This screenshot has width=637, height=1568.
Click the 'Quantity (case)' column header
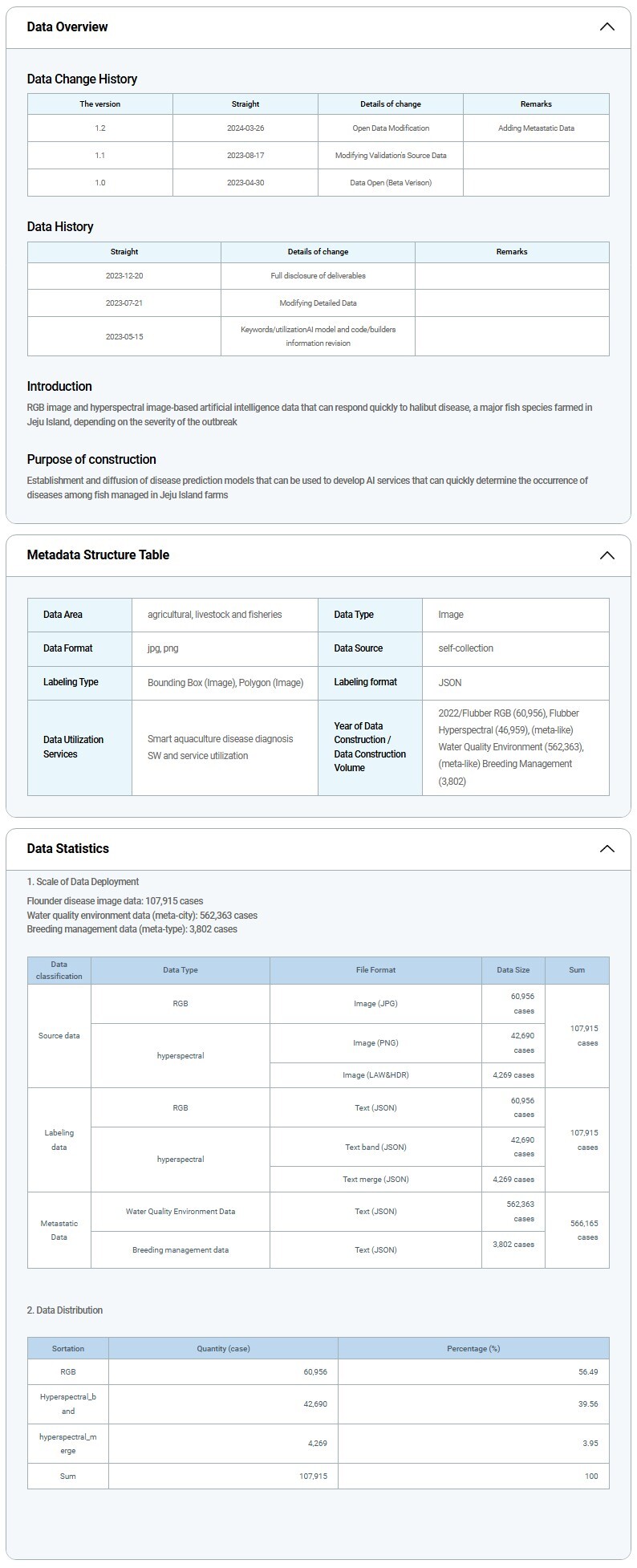[x=223, y=1348]
